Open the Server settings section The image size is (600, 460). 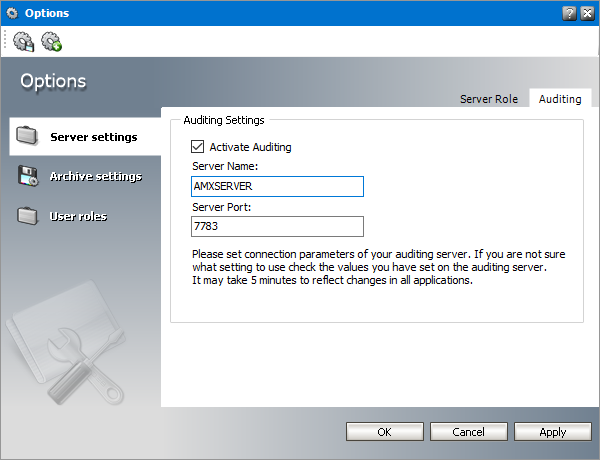pos(93,137)
